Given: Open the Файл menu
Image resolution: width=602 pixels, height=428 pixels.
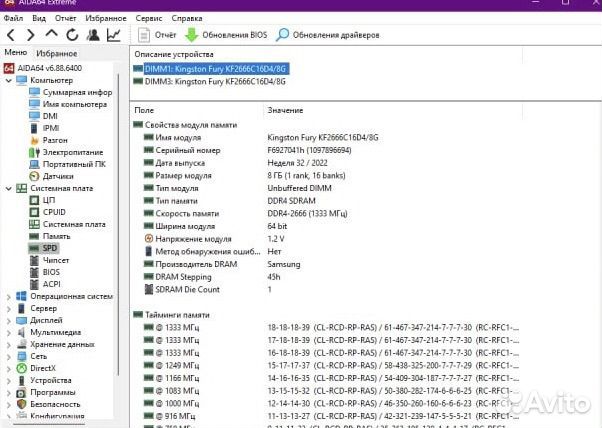Looking at the screenshot, I should point(13,18).
